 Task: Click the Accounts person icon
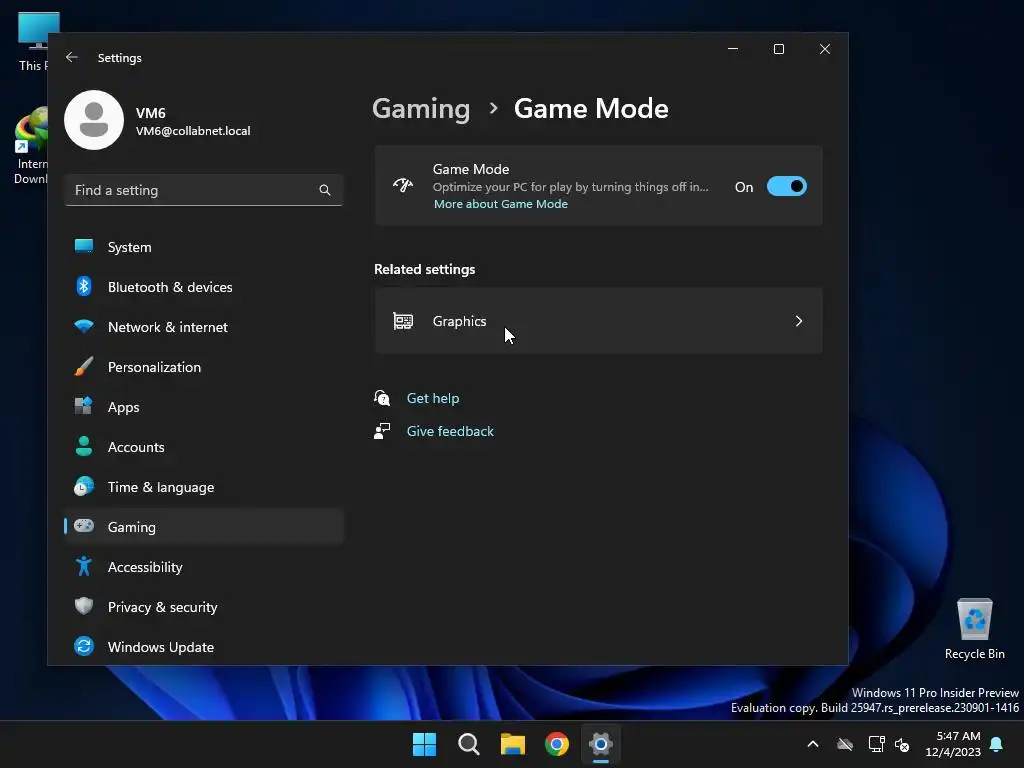[x=84, y=446]
